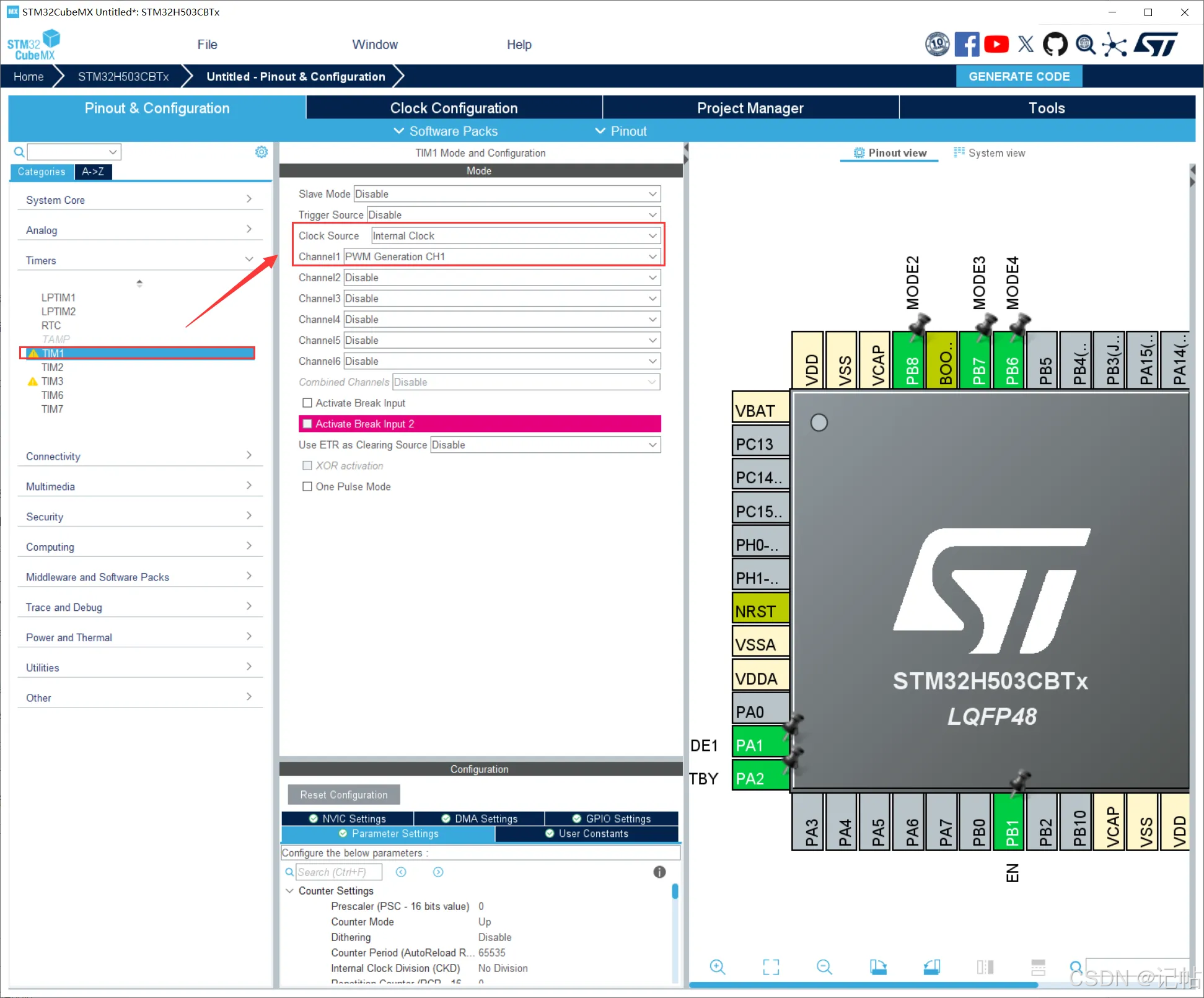
Task: Switch to the Clock Configuration tab
Action: click(x=454, y=108)
